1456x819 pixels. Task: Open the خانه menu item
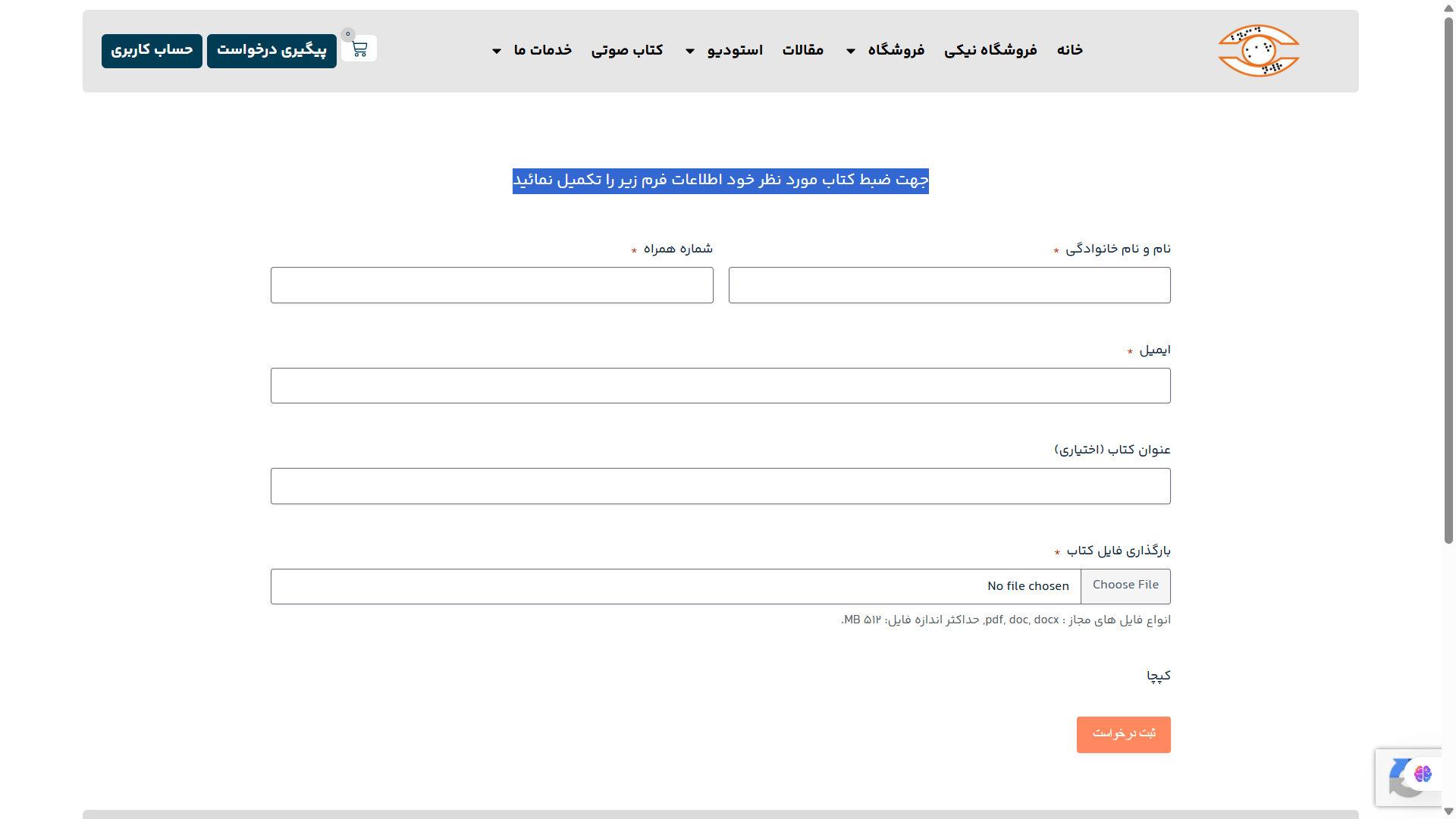pyautogui.click(x=1069, y=50)
